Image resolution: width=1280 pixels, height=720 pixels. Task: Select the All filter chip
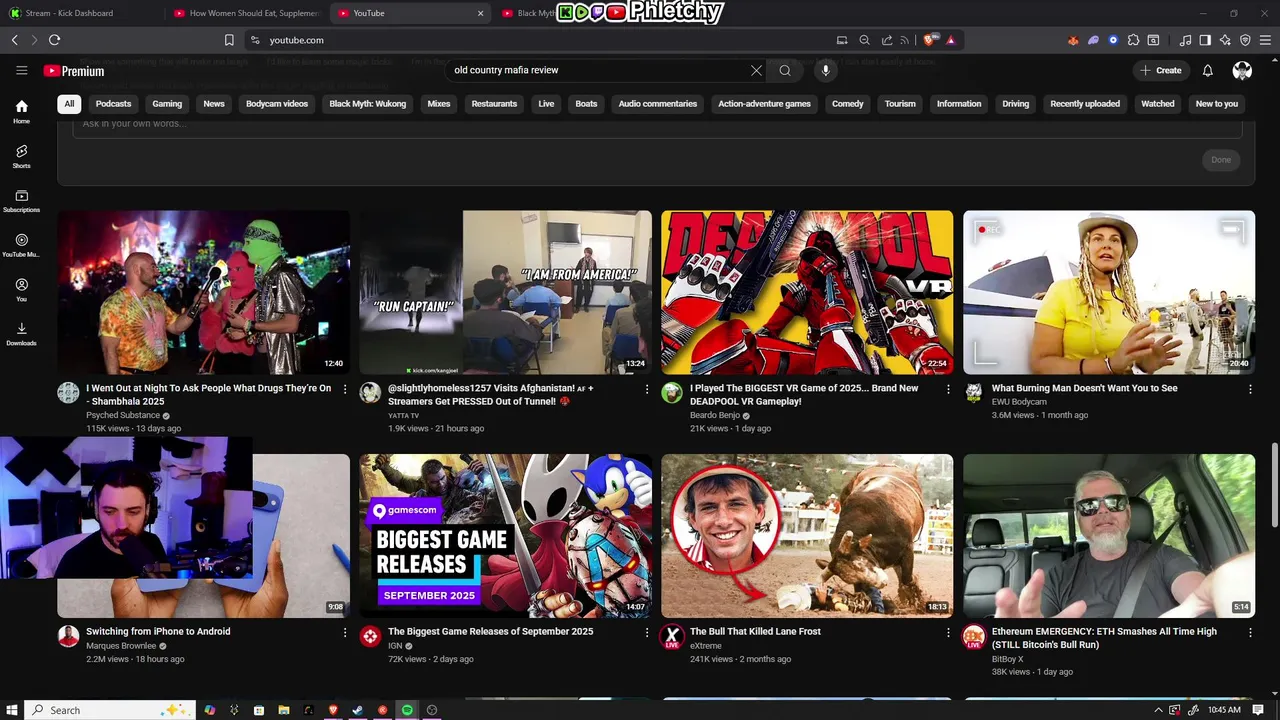69,104
